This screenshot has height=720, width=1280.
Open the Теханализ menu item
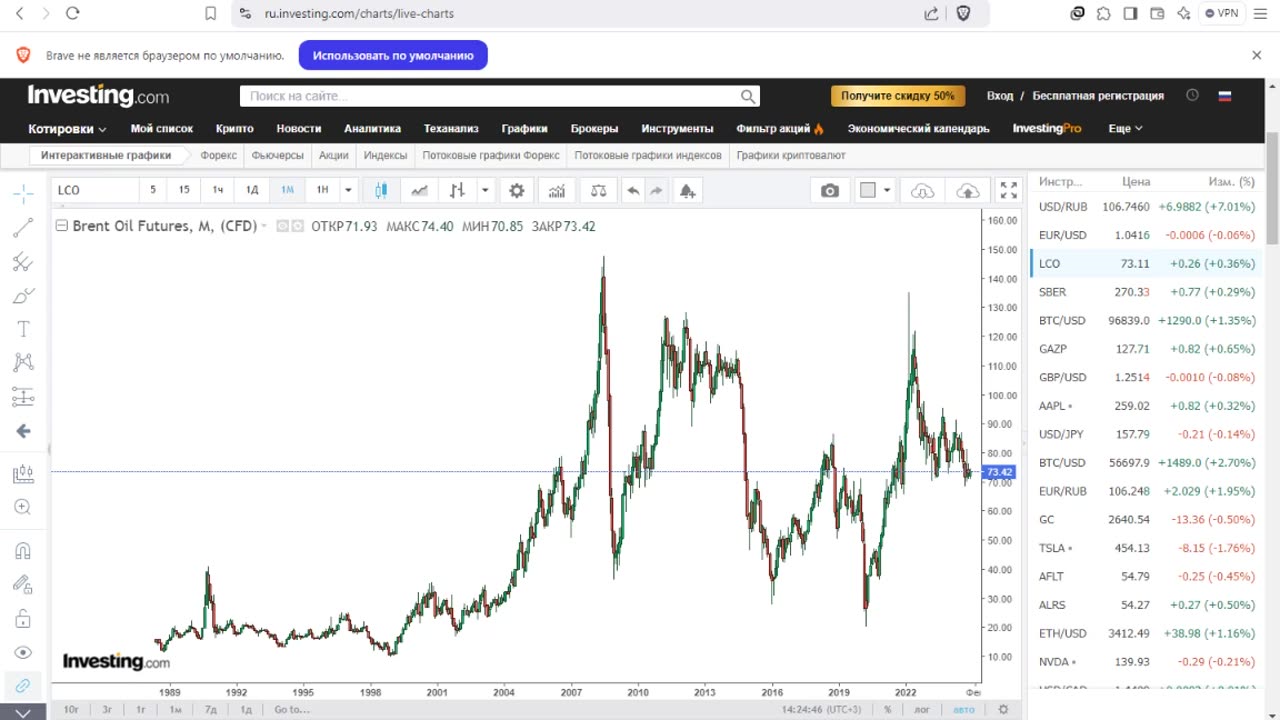coord(451,128)
